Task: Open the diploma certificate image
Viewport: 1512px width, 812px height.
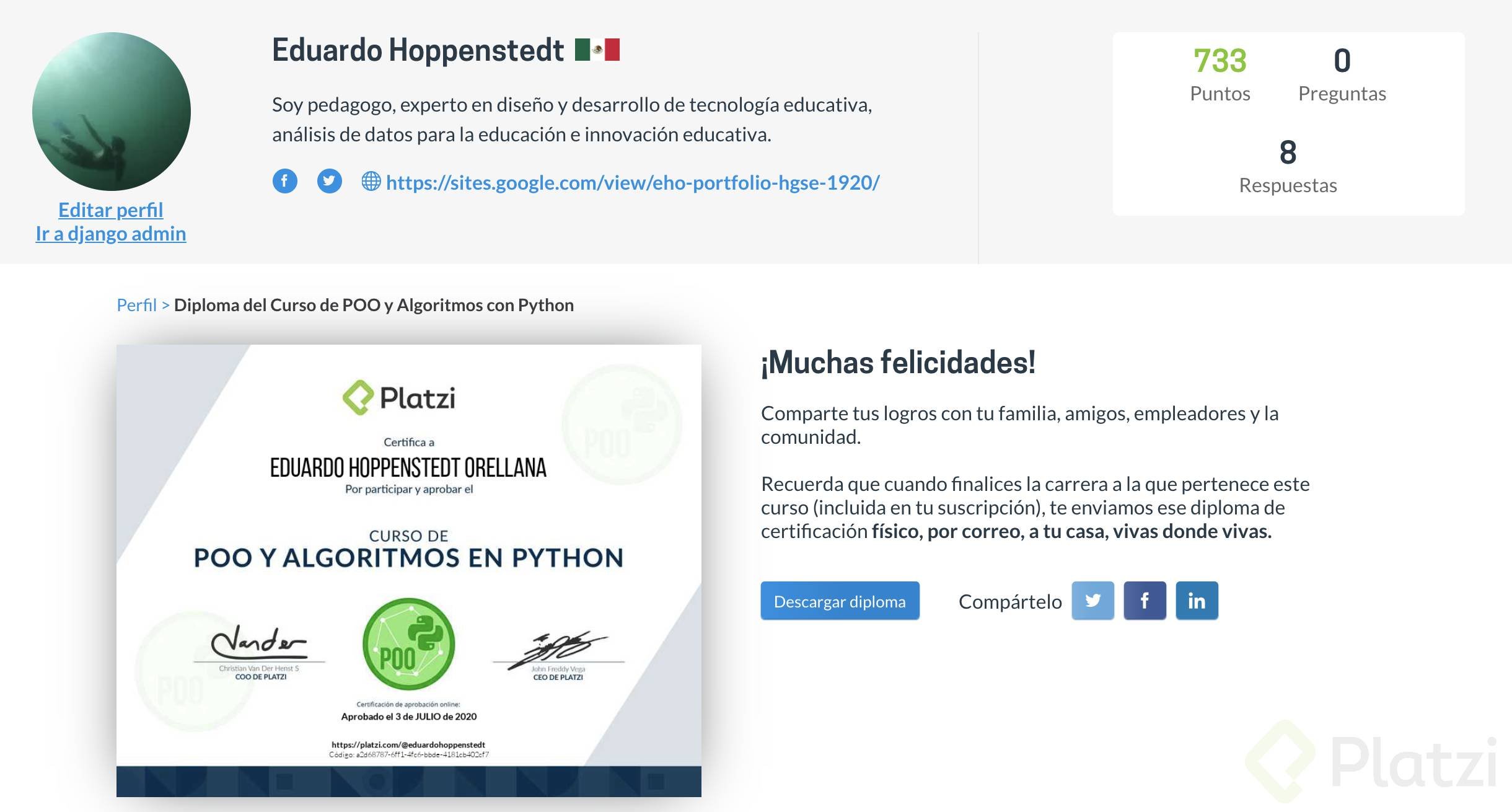Action: click(x=409, y=571)
